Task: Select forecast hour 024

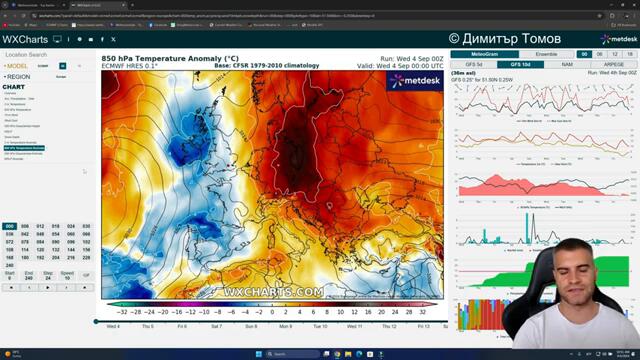Action: pyautogui.click(x=71, y=226)
